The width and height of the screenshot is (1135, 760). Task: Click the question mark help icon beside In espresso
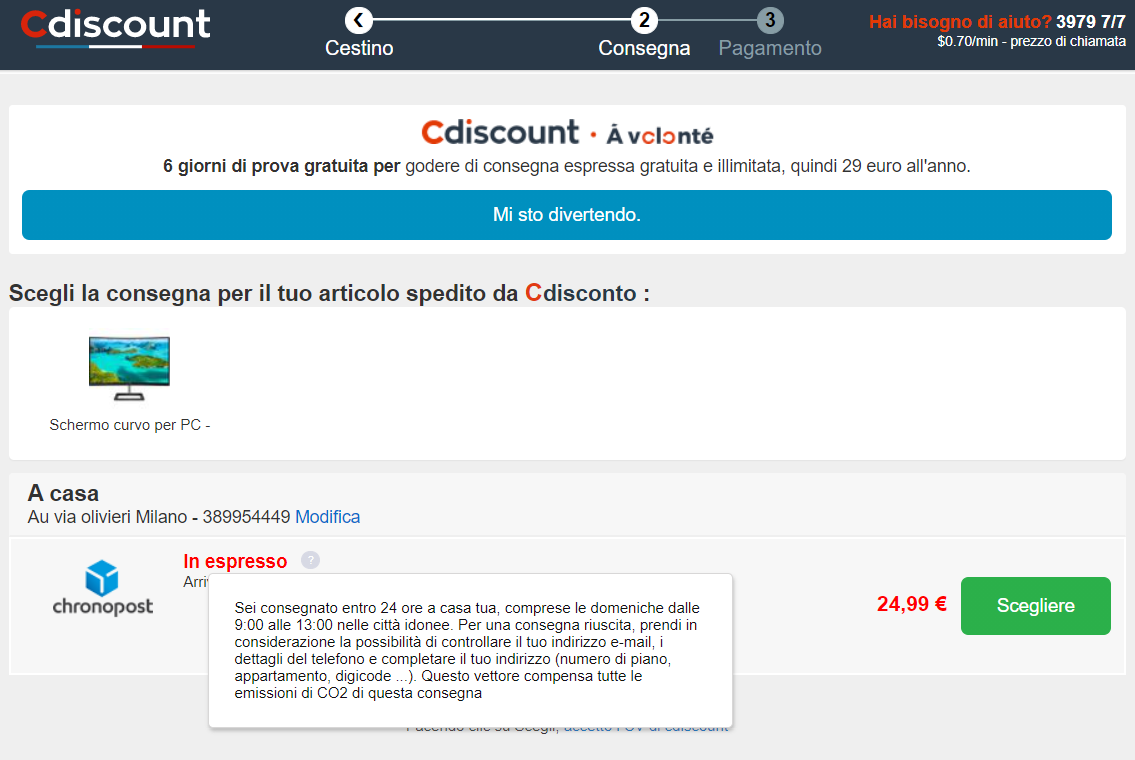pyautogui.click(x=311, y=560)
